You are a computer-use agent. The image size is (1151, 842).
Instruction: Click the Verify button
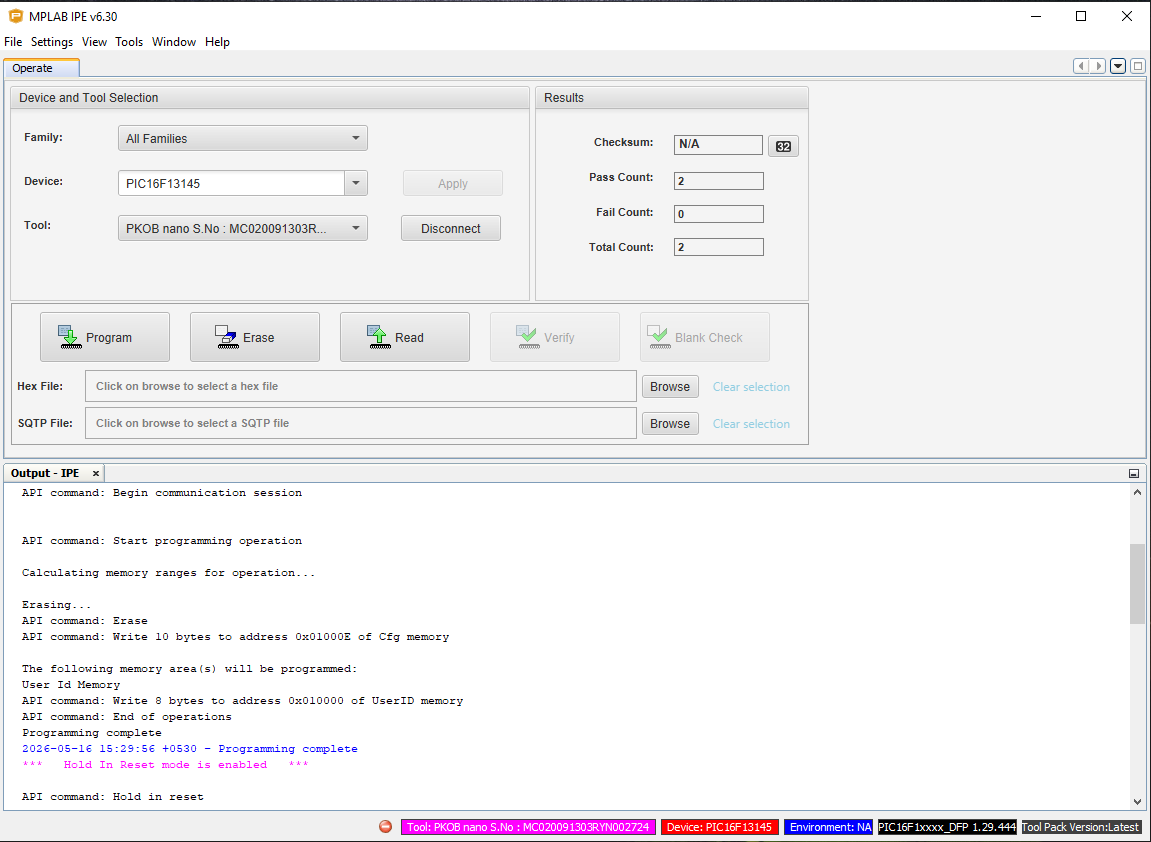tap(554, 337)
